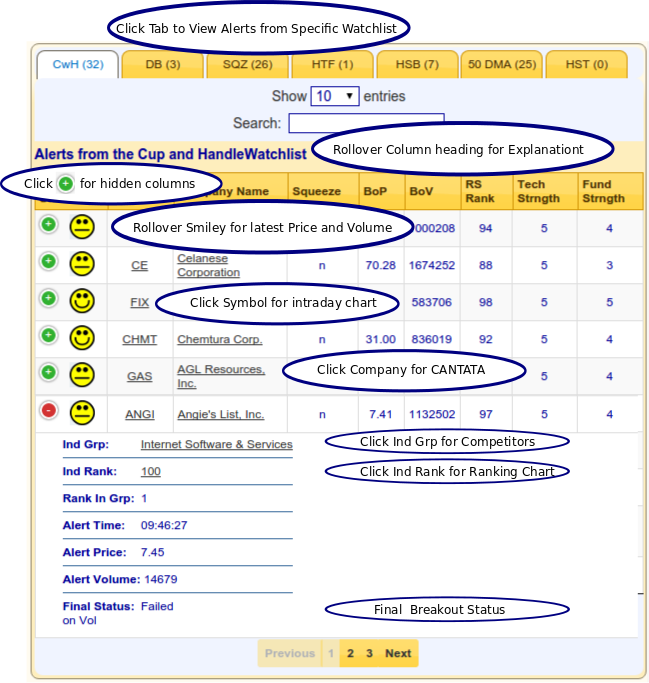Image resolution: width=649 pixels, height=683 pixels.
Task: Click Alert Time value 09:46:27
Action: [x=164, y=525]
